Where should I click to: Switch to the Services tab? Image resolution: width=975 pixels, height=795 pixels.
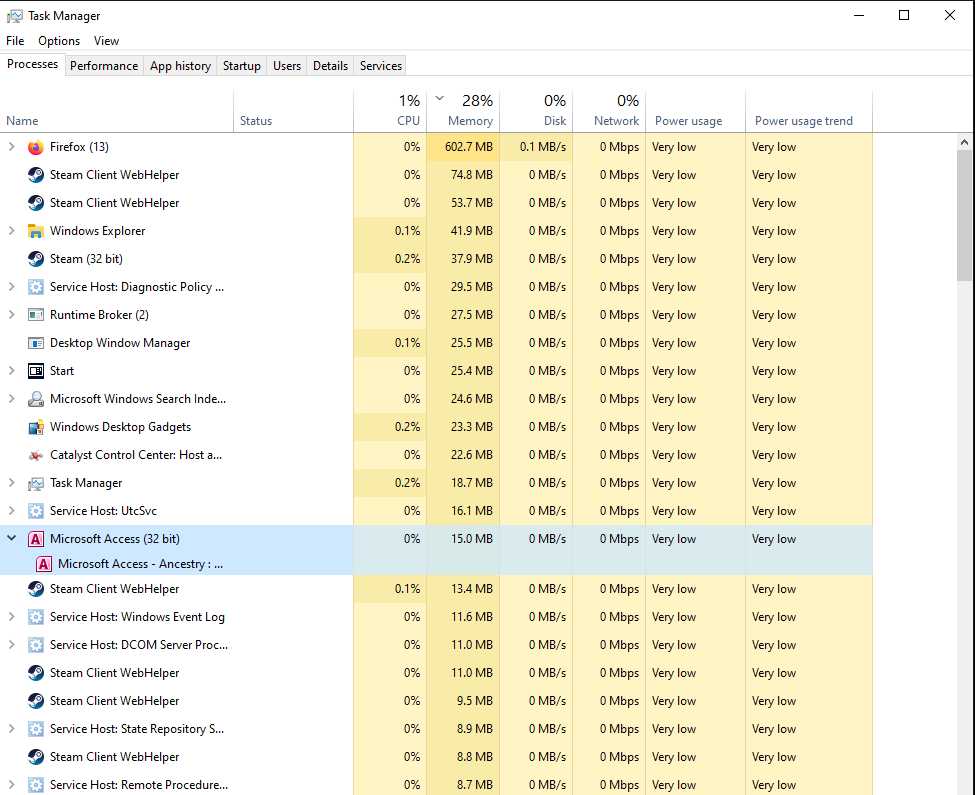pyautogui.click(x=381, y=66)
